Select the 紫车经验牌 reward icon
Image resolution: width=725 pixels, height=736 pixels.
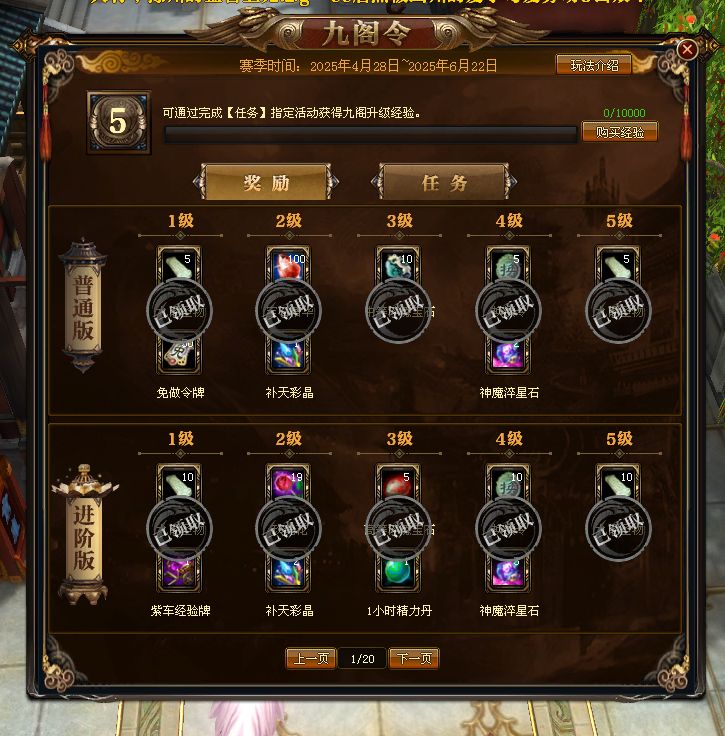[179, 575]
